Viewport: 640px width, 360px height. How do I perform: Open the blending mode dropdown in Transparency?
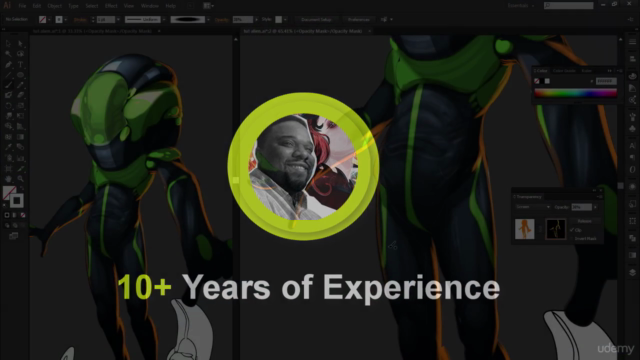(x=533, y=207)
